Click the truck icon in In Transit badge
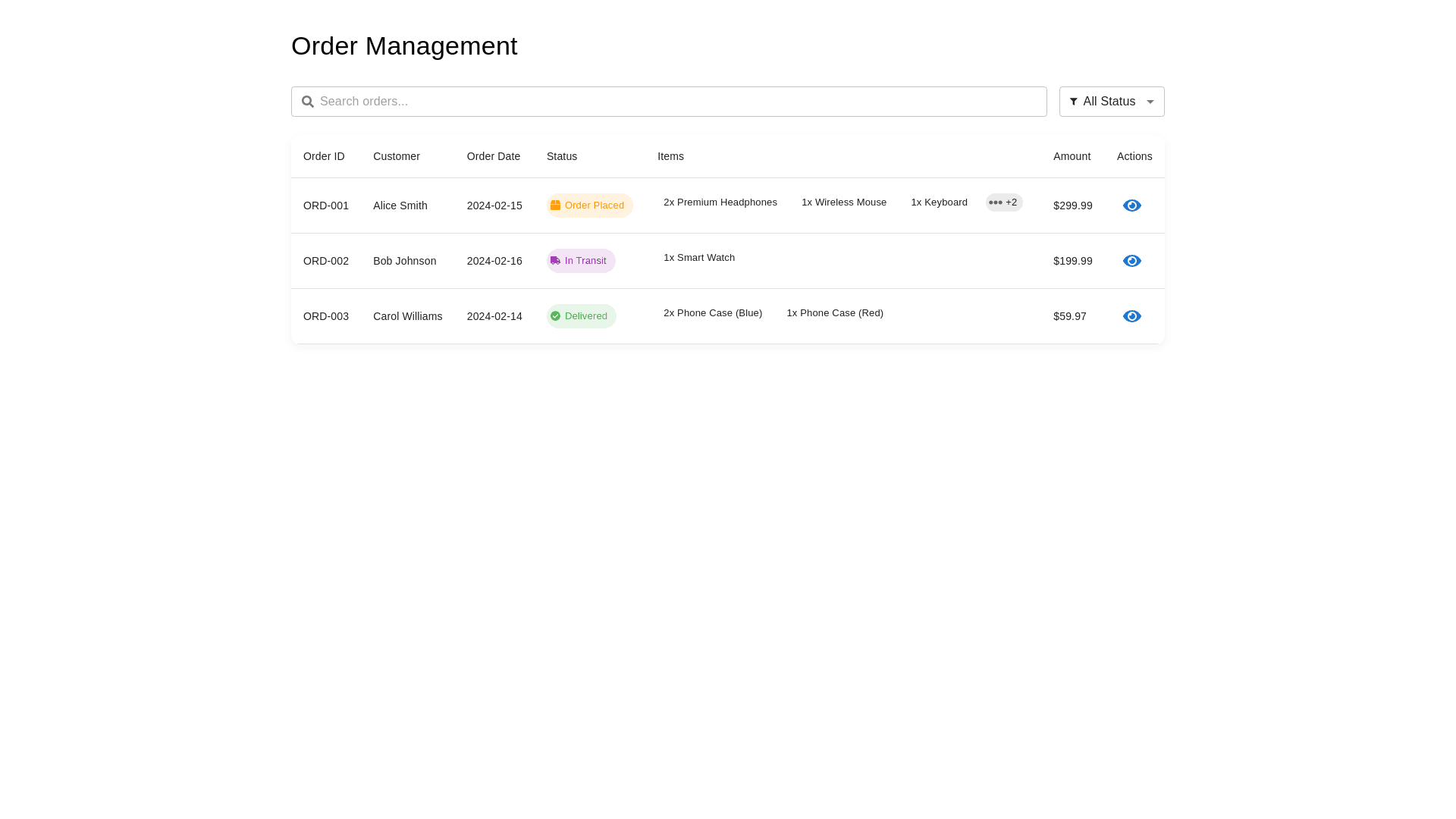 click(555, 261)
